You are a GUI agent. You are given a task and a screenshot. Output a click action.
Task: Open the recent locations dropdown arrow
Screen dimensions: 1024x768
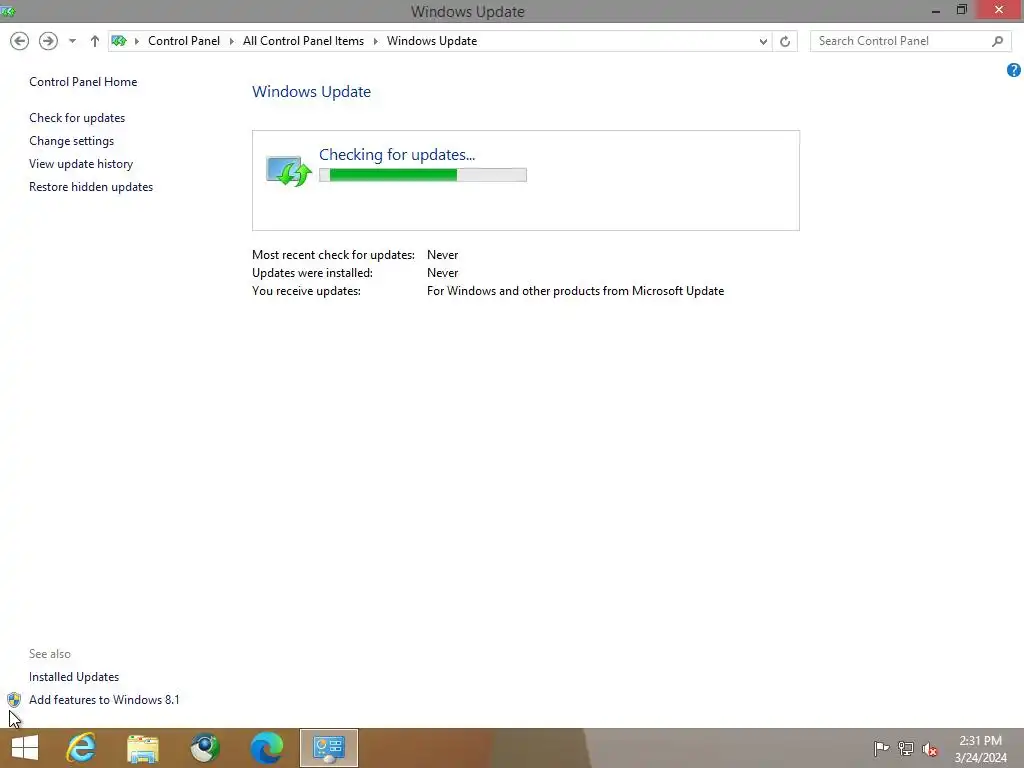click(72, 41)
